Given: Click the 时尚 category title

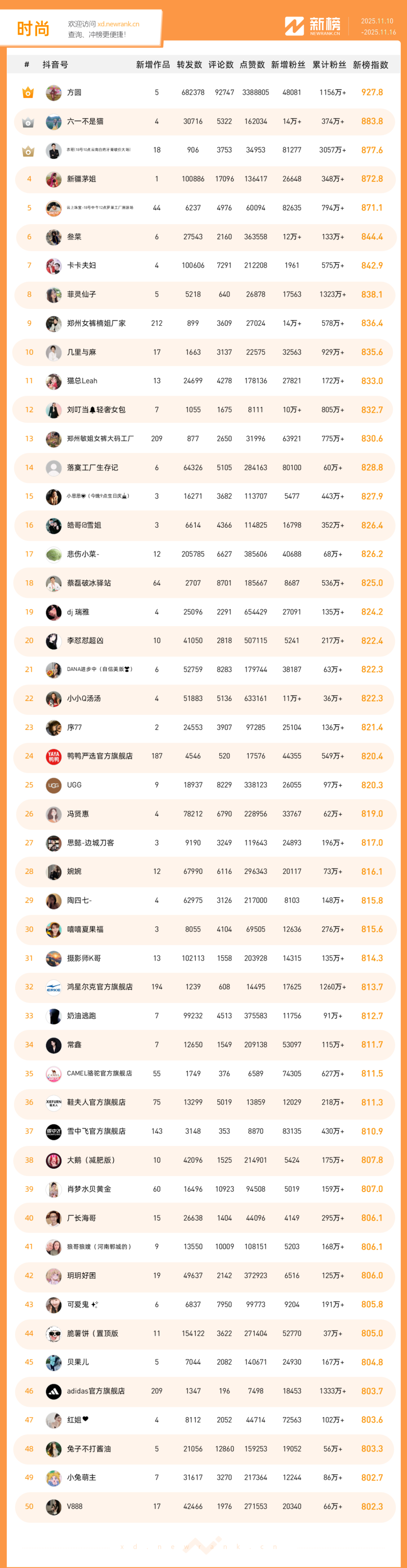Looking at the screenshot, I should coord(33,29).
